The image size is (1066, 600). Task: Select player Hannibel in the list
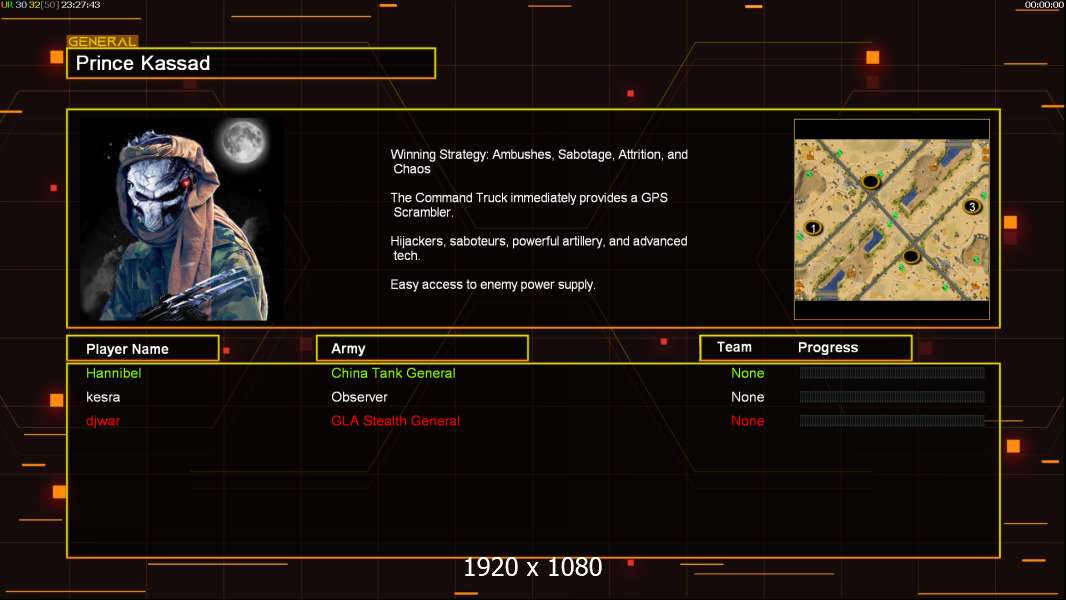click(x=114, y=373)
